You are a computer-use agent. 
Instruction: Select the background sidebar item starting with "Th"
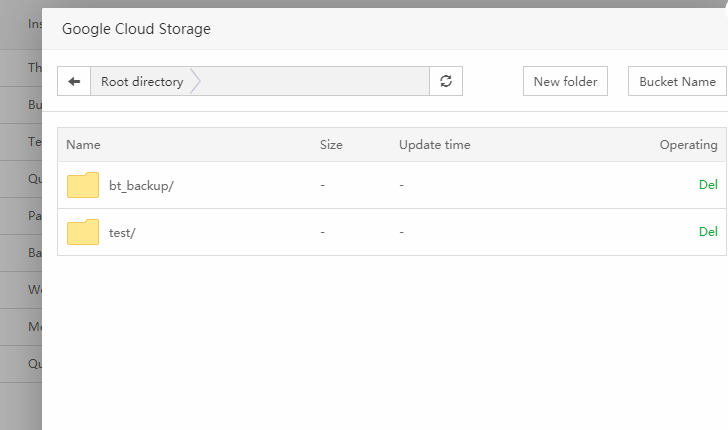(35, 68)
